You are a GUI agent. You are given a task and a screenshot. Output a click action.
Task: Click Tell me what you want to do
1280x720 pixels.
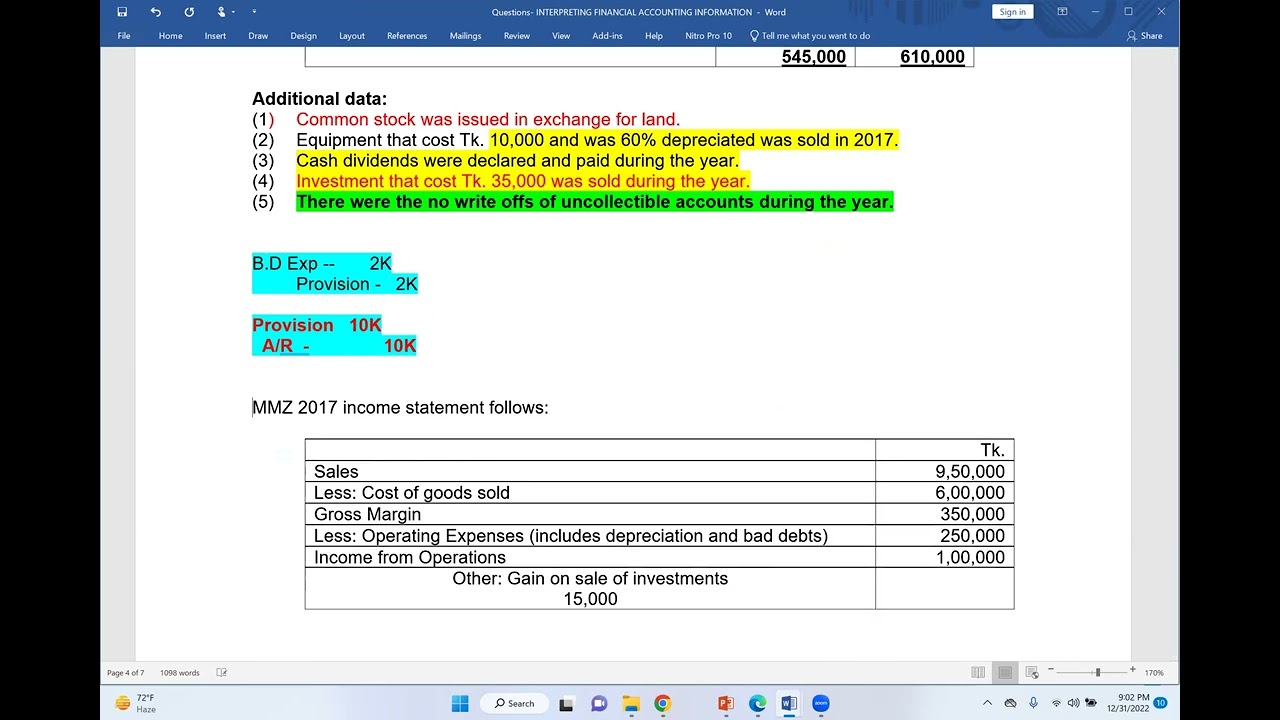pyautogui.click(x=810, y=36)
